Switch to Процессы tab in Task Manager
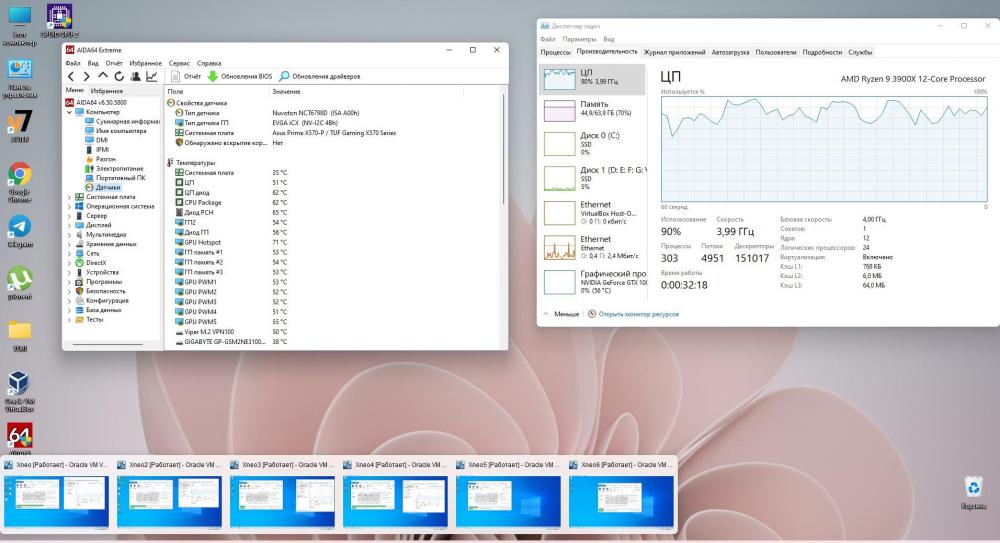This screenshot has width=1000, height=543. click(555, 52)
